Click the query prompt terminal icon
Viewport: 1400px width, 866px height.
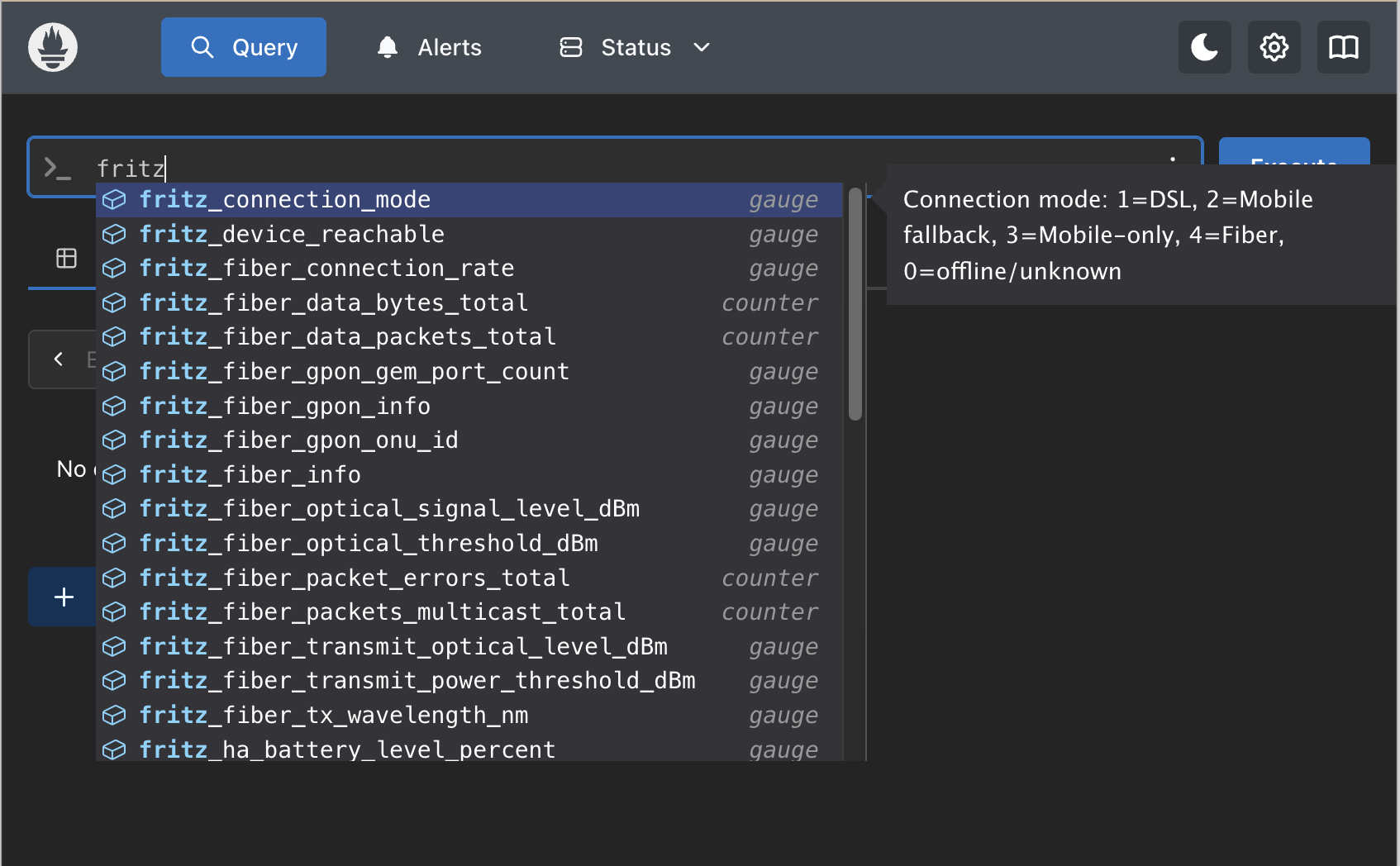click(x=57, y=169)
